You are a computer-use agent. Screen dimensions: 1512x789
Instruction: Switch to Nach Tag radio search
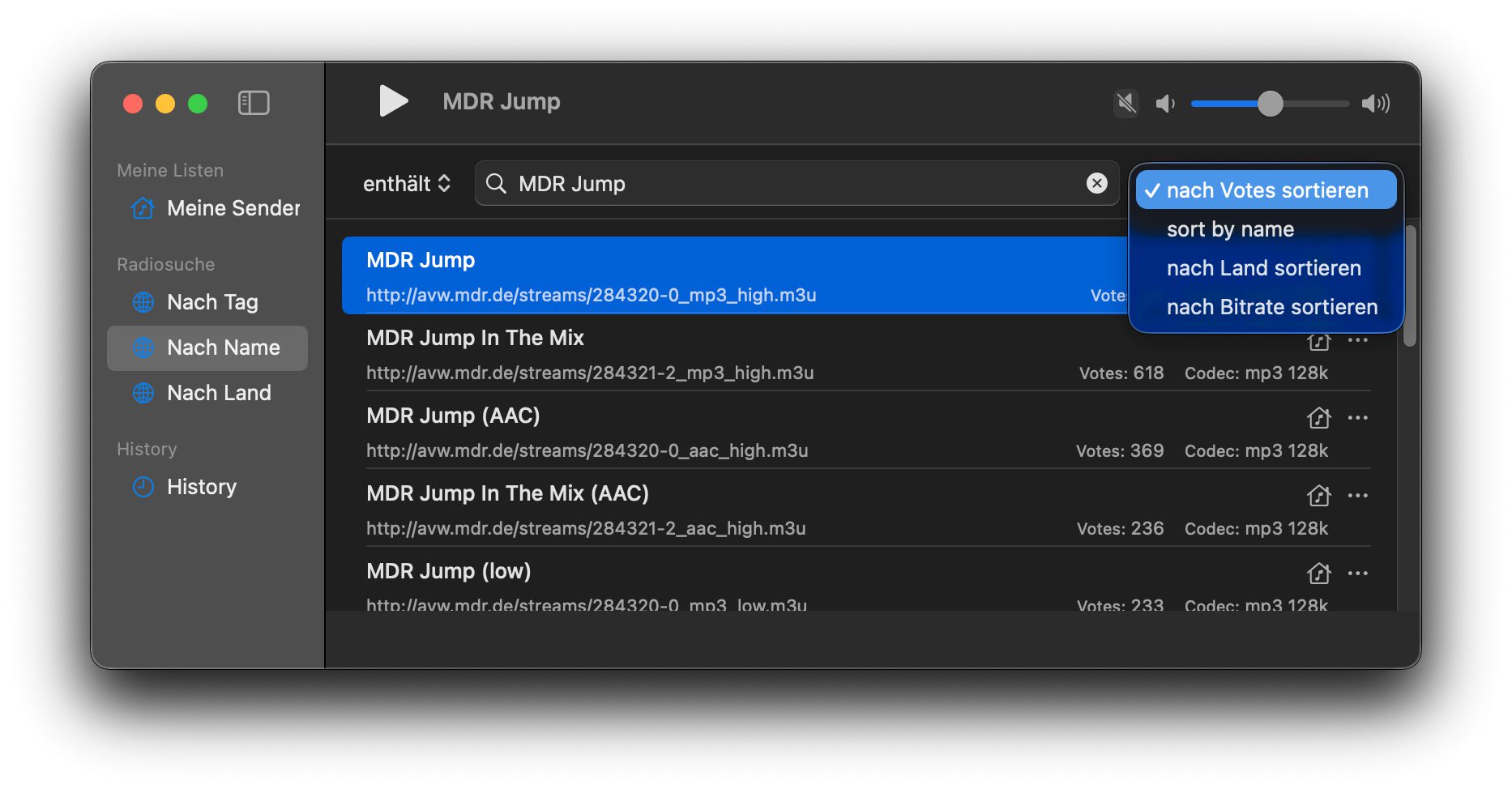[211, 302]
